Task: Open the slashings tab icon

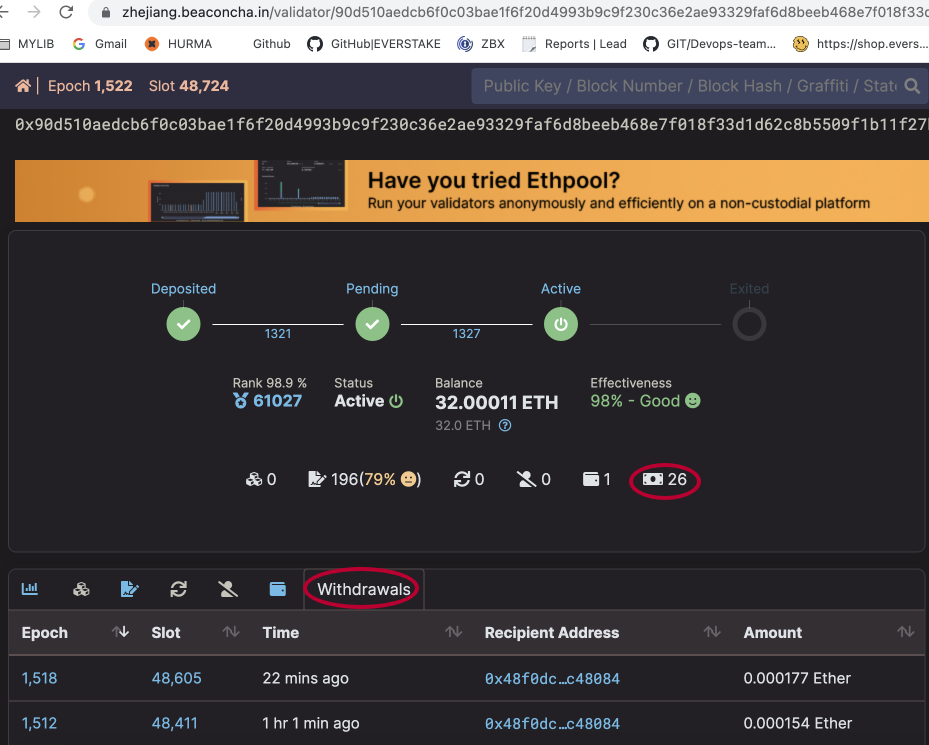Action: coord(228,589)
